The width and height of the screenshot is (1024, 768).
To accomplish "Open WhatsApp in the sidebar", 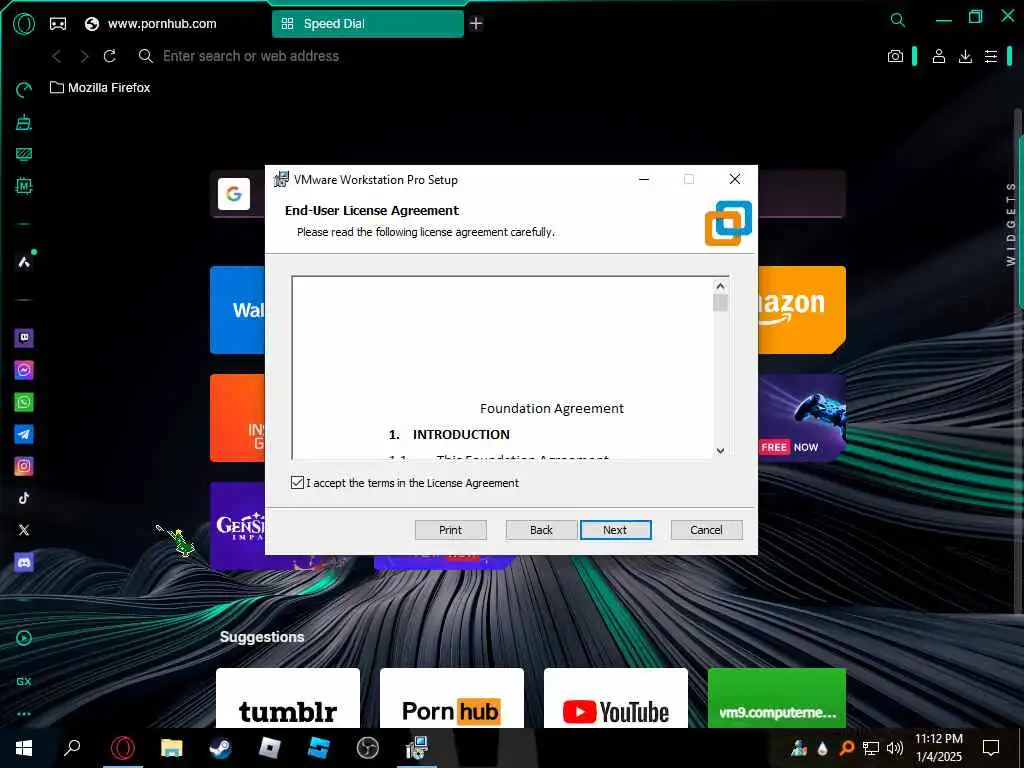I will (24, 402).
